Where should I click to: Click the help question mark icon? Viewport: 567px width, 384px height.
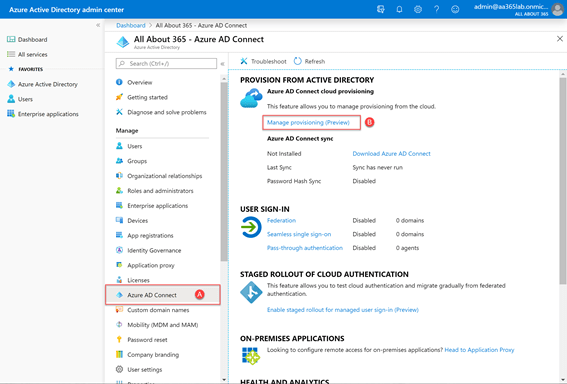(436, 9)
